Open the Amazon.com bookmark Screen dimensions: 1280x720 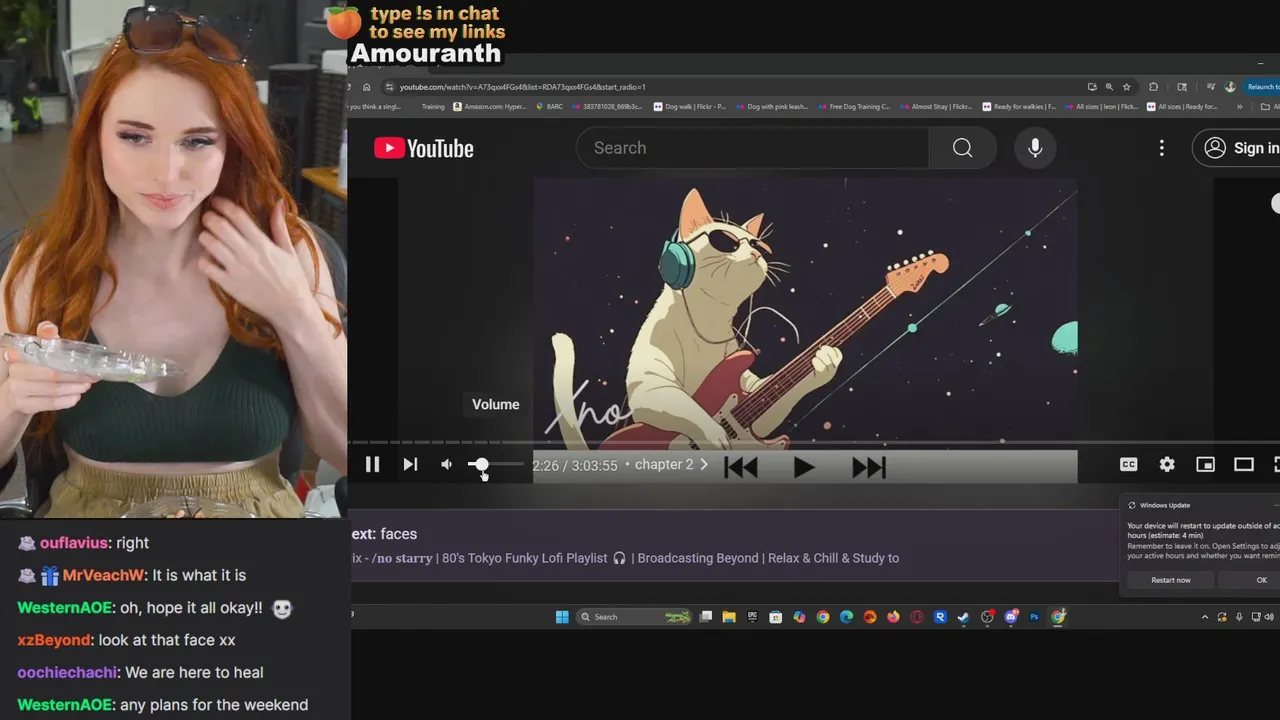pyautogui.click(x=488, y=106)
